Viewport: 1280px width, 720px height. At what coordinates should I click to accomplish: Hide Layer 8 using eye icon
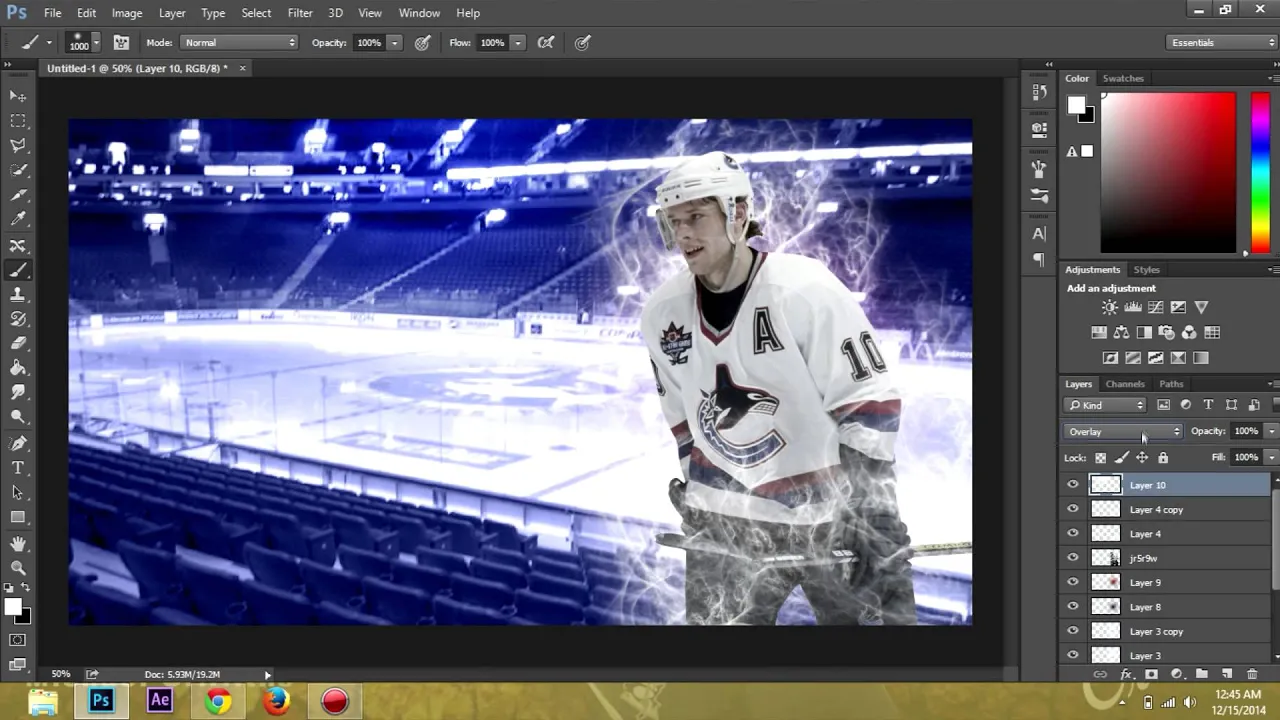pyautogui.click(x=1073, y=607)
